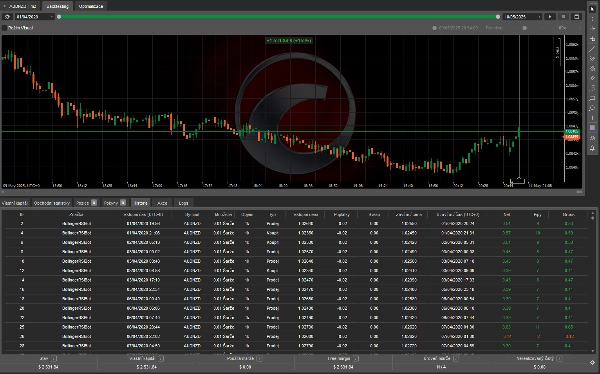Select the history row with ID 20
Screen dimensions: 600x374
point(297,308)
